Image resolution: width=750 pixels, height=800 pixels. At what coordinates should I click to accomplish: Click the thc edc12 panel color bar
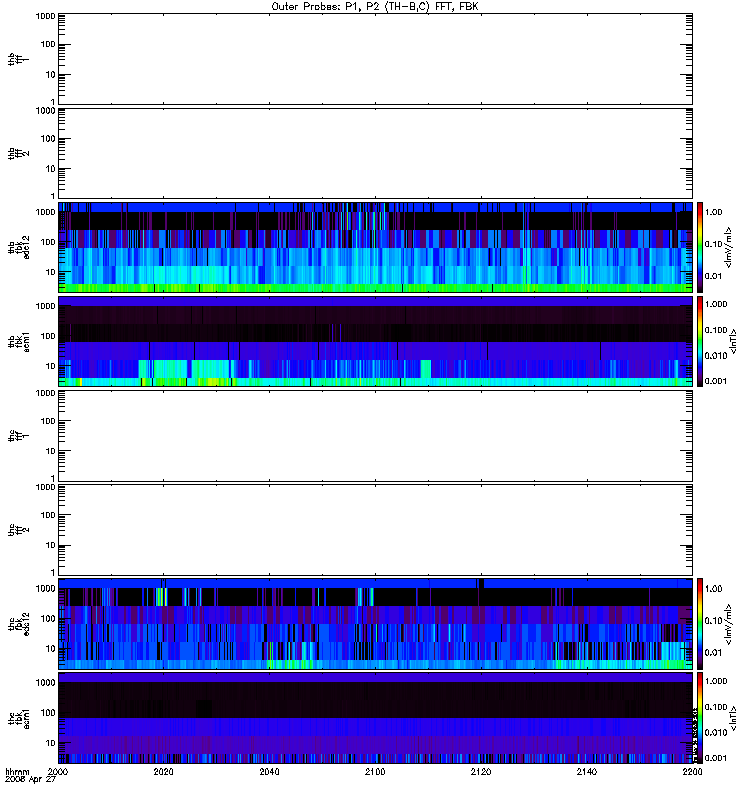coord(700,624)
